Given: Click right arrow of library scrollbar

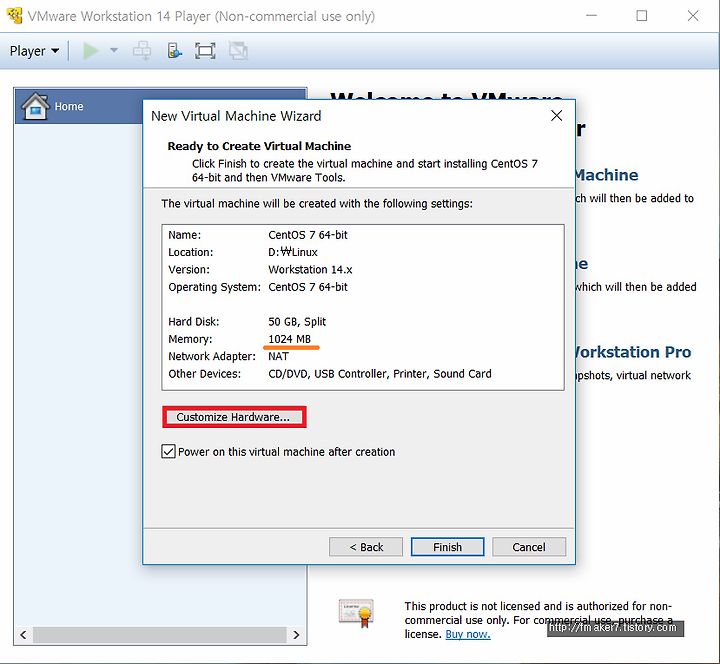Looking at the screenshot, I should 296,635.
